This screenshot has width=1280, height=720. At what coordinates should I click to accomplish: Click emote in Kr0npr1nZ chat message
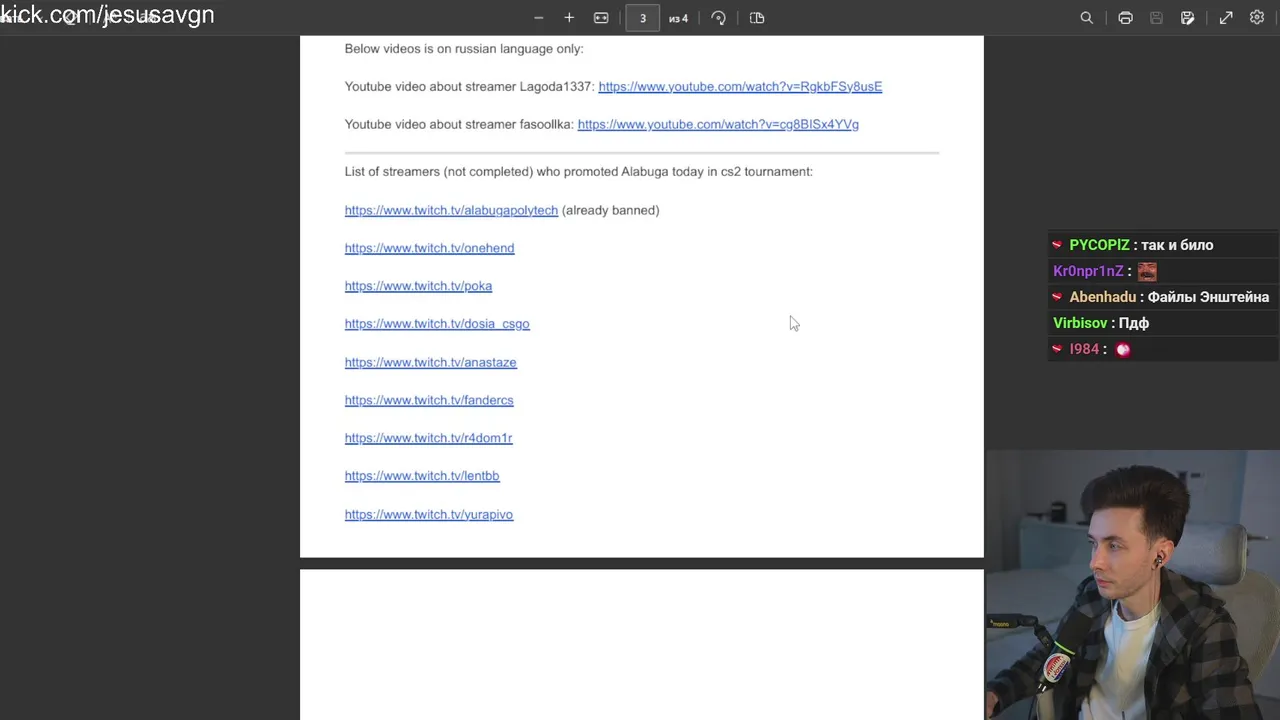pos(1147,271)
